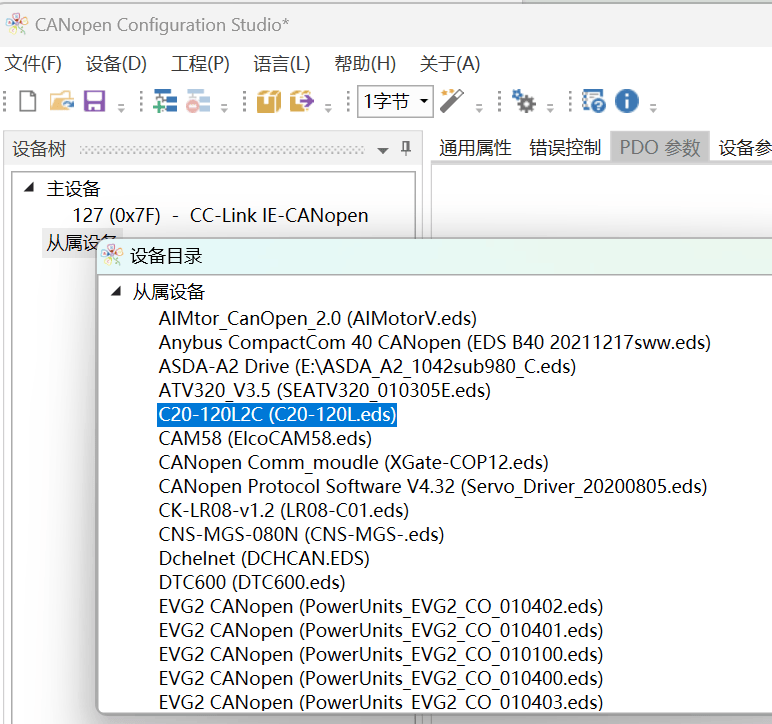
Task: Open the 帮助(H) menu
Action: [x=365, y=64]
